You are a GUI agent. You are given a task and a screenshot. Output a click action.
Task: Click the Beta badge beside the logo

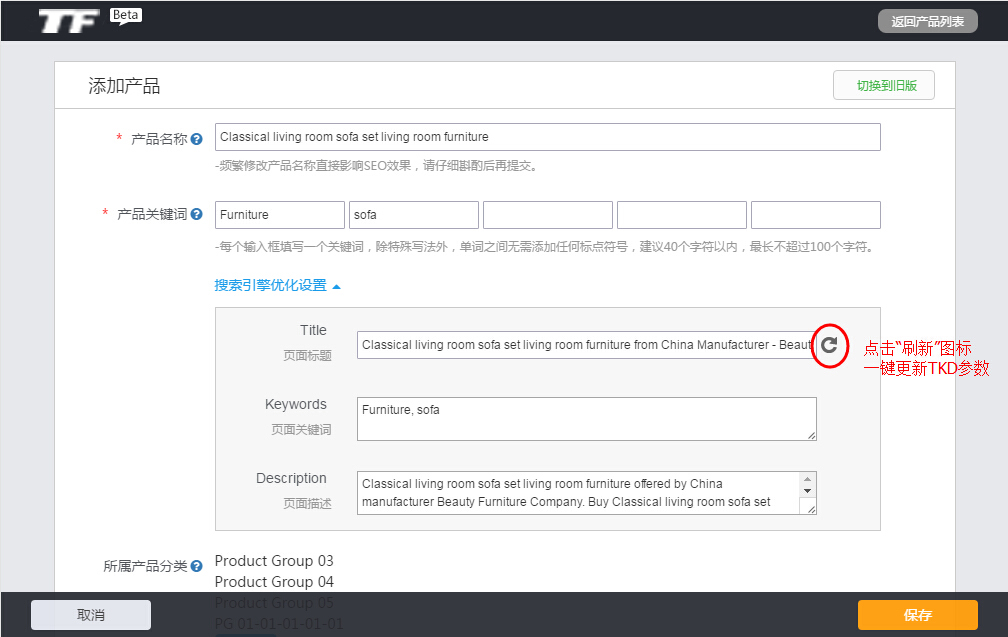125,15
